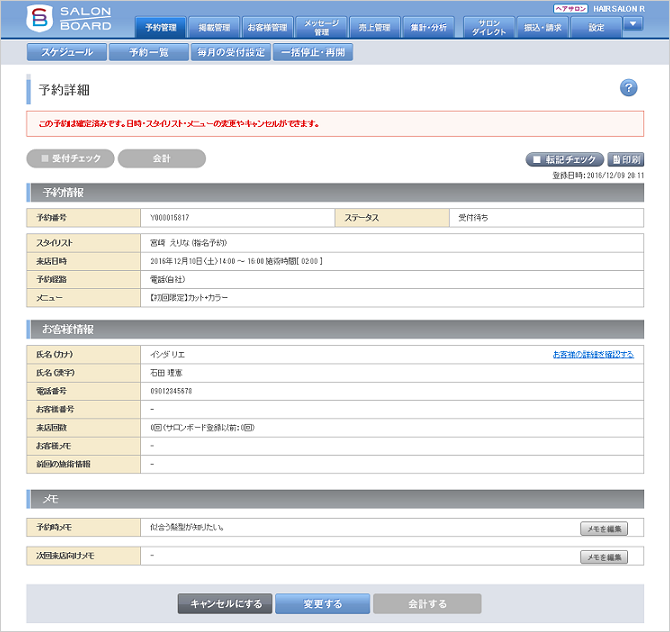Click the お客様の詳細を確認する link
Image resolution: width=670 pixels, height=632 pixels.
point(592,354)
